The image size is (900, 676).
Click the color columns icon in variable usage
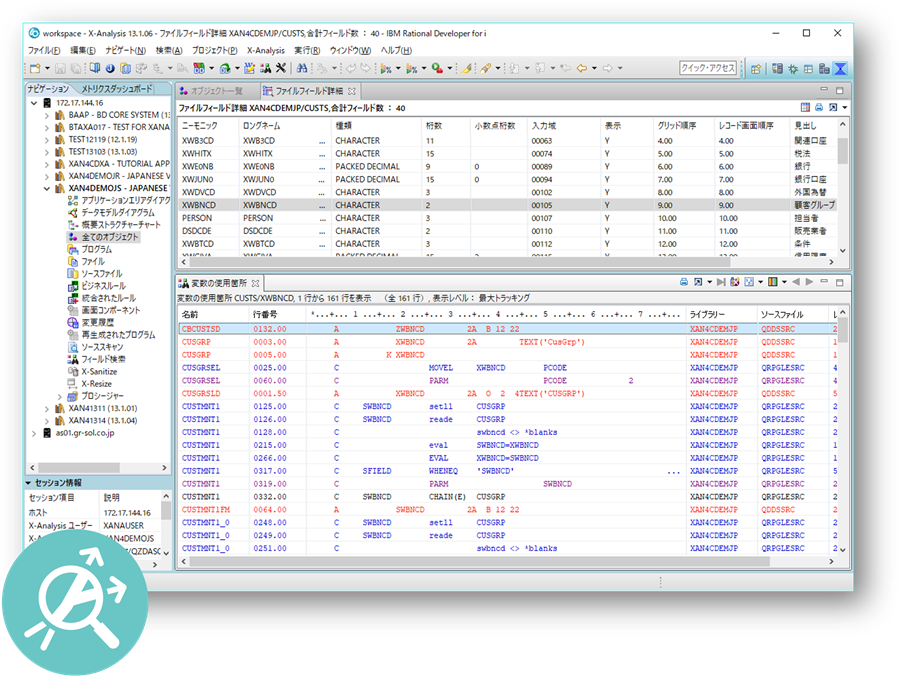pyautogui.click(x=773, y=282)
